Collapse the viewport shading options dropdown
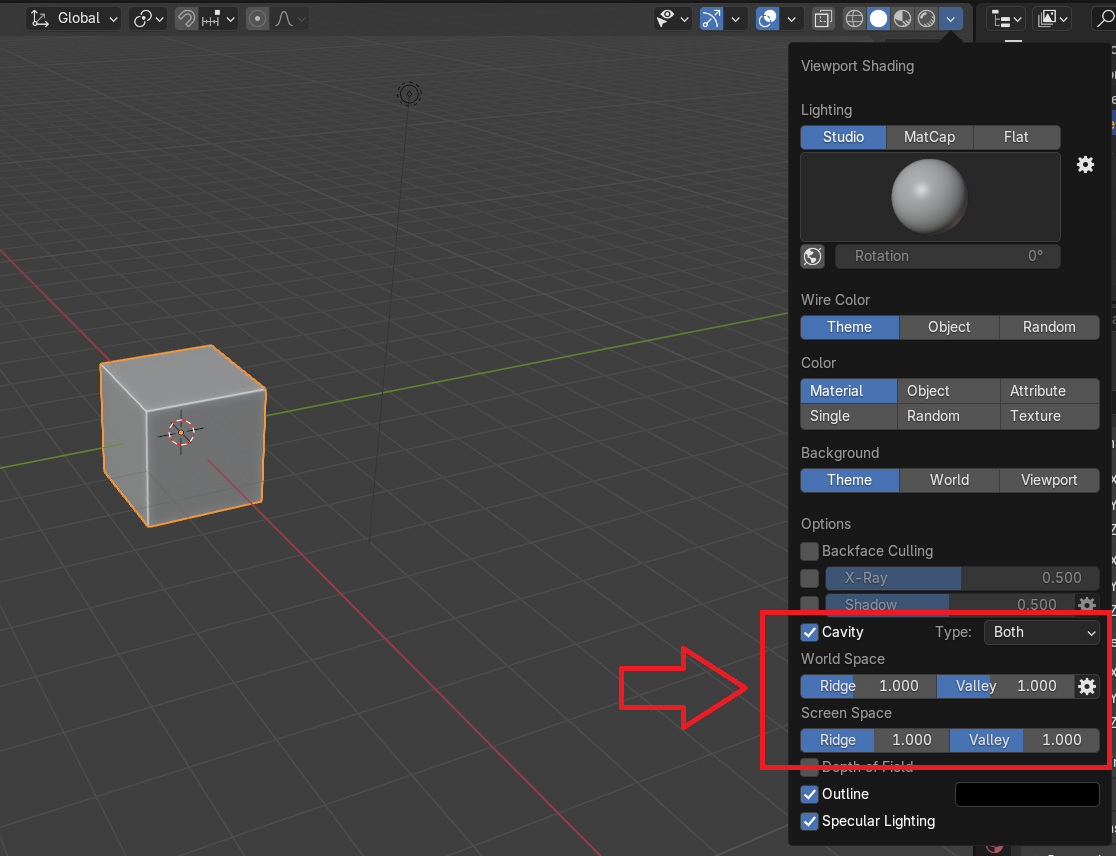The width and height of the screenshot is (1116, 856). (x=951, y=19)
